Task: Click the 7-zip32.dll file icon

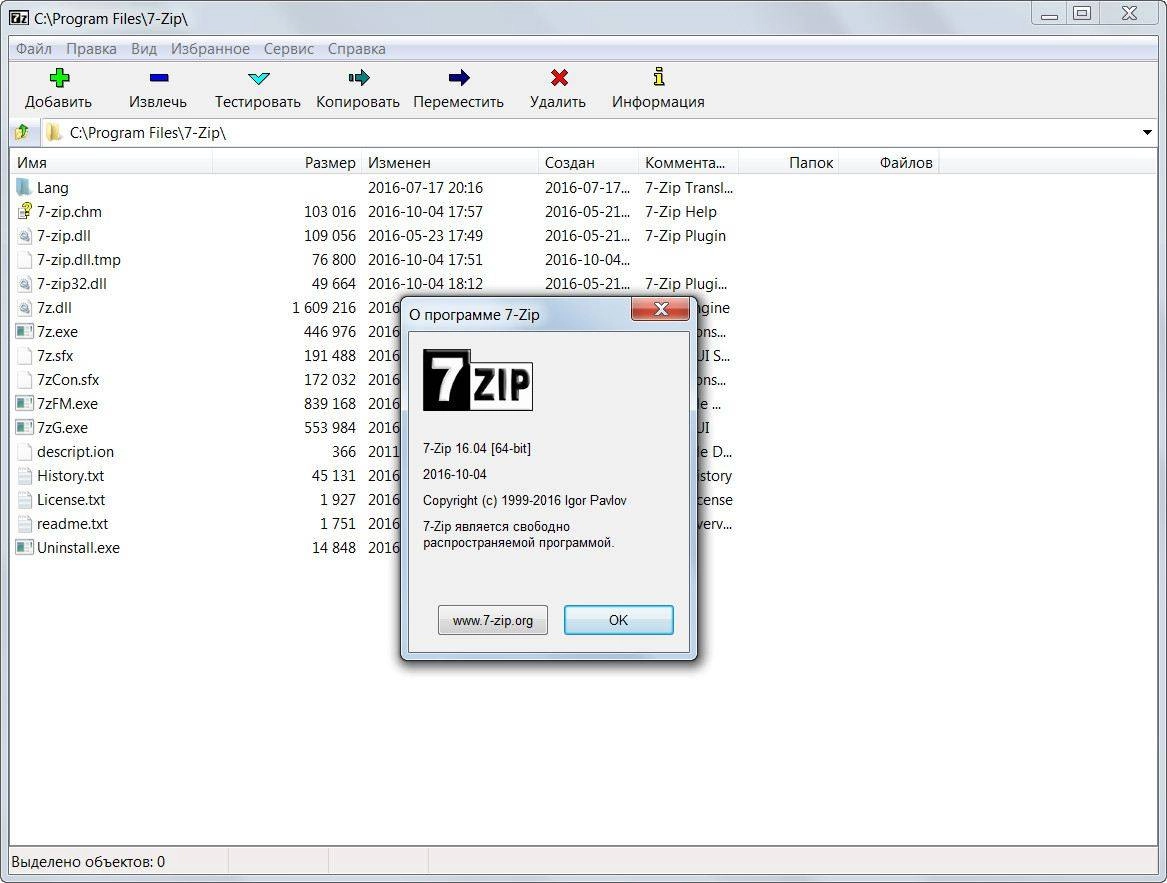Action: pos(24,284)
